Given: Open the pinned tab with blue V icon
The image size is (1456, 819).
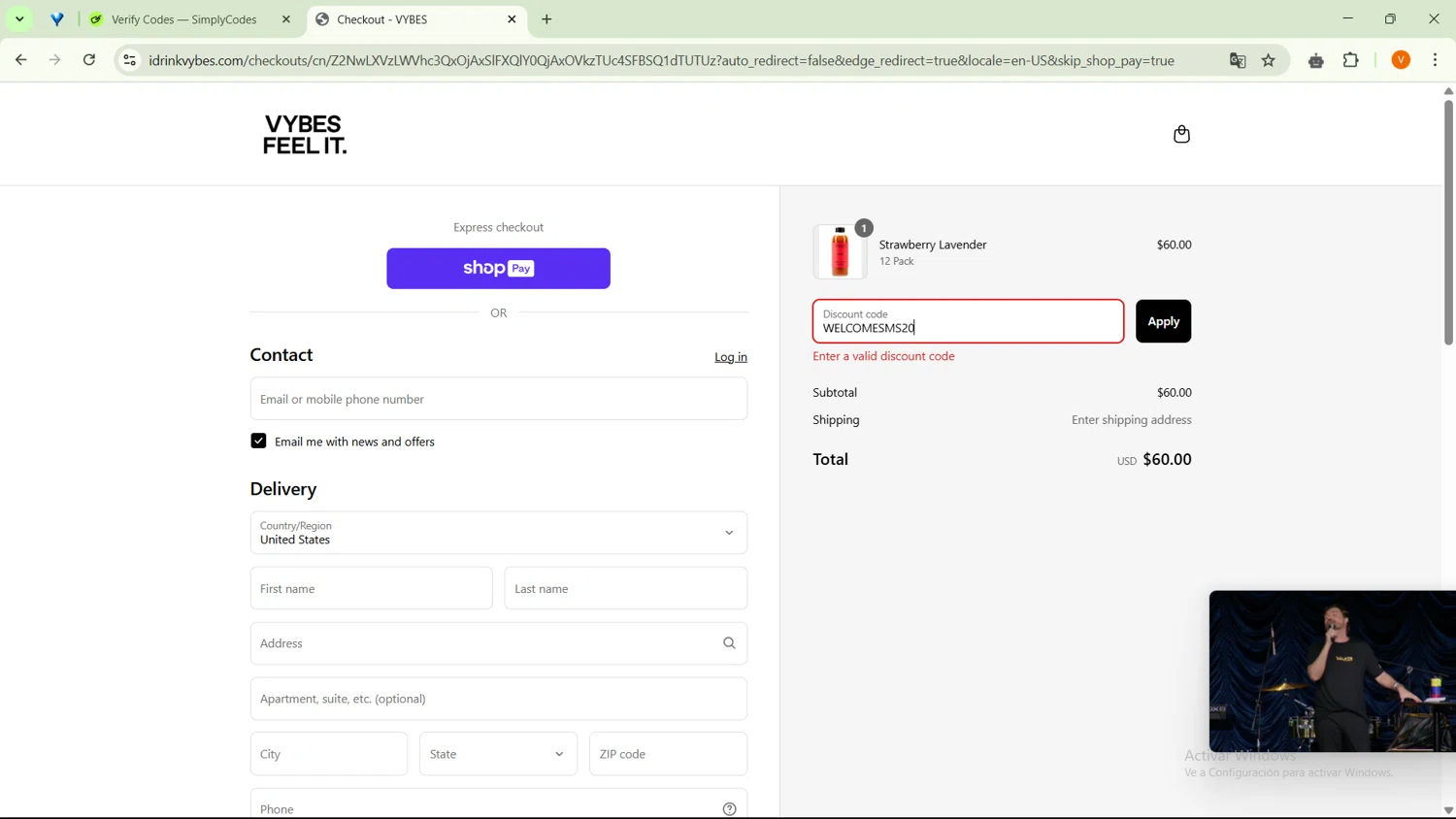Looking at the screenshot, I should (x=57, y=19).
